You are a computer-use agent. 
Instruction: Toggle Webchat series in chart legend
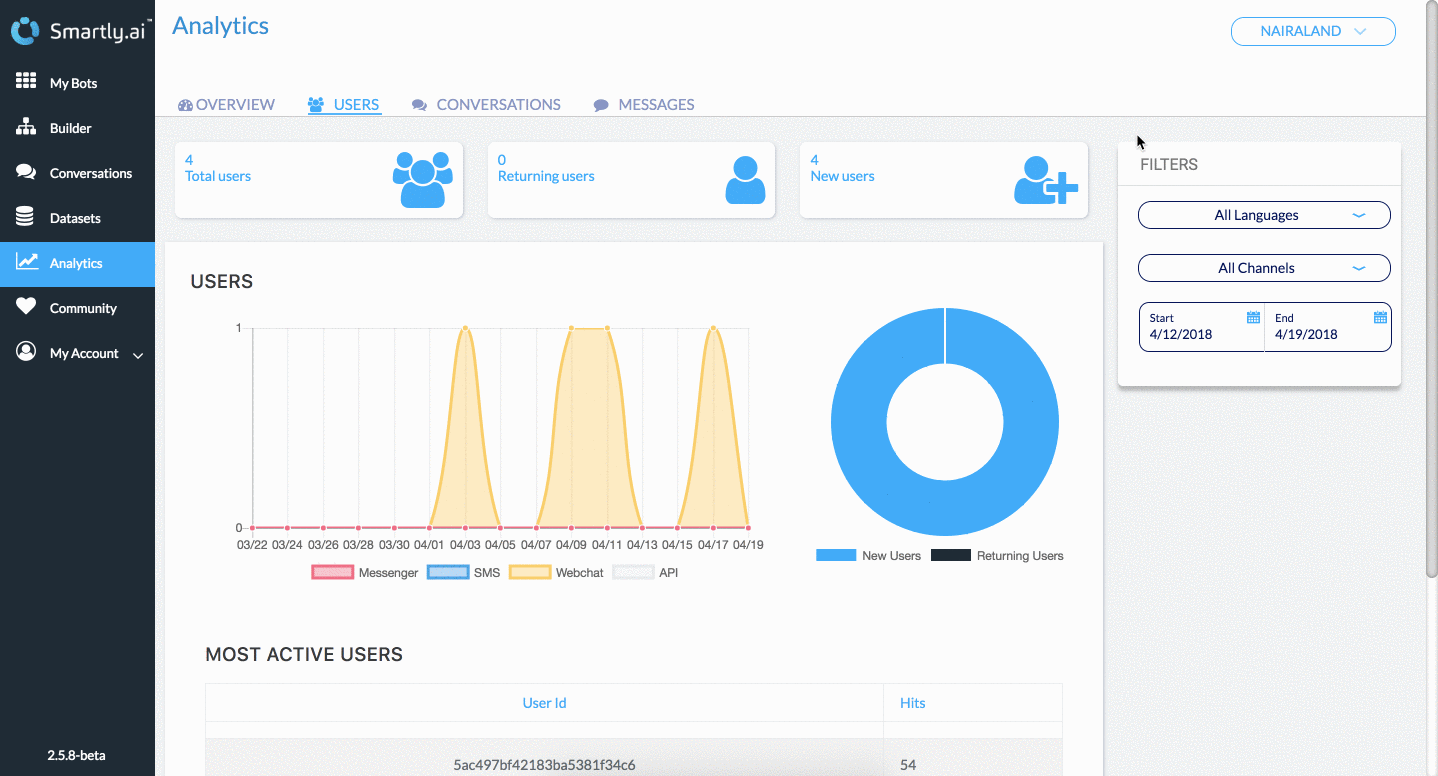(556, 572)
